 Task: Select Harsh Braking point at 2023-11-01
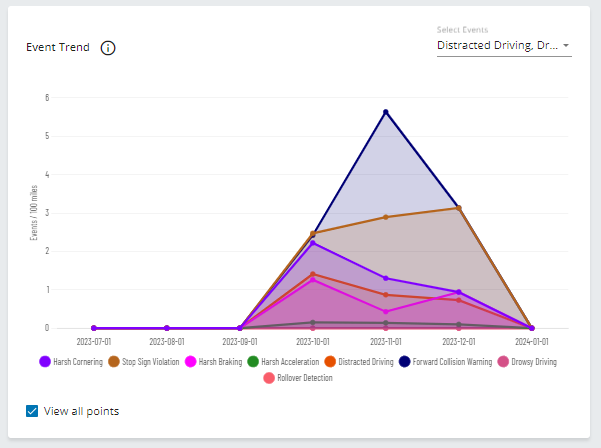[x=386, y=312]
